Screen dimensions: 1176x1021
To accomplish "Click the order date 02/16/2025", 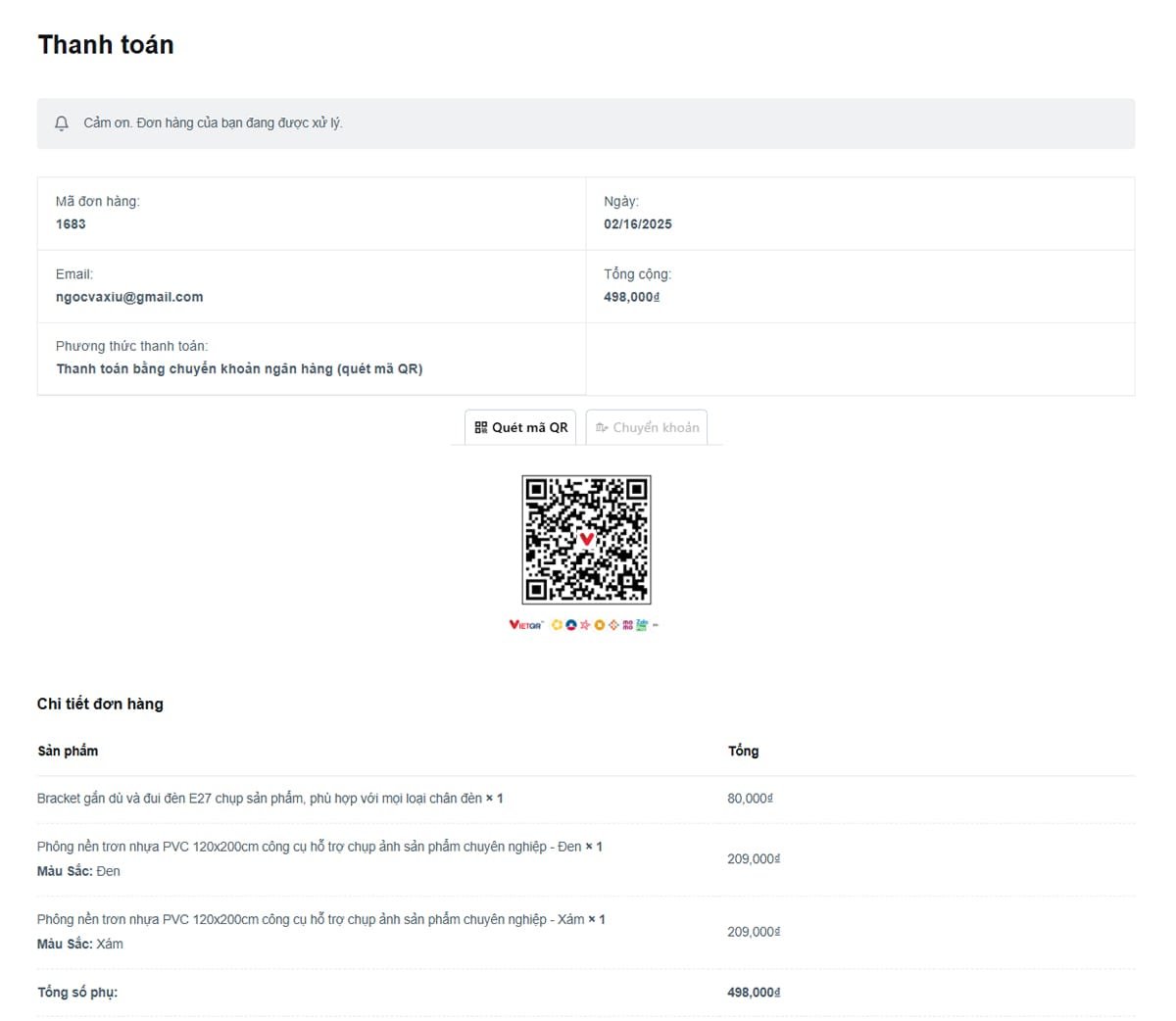I will (638, 224).
